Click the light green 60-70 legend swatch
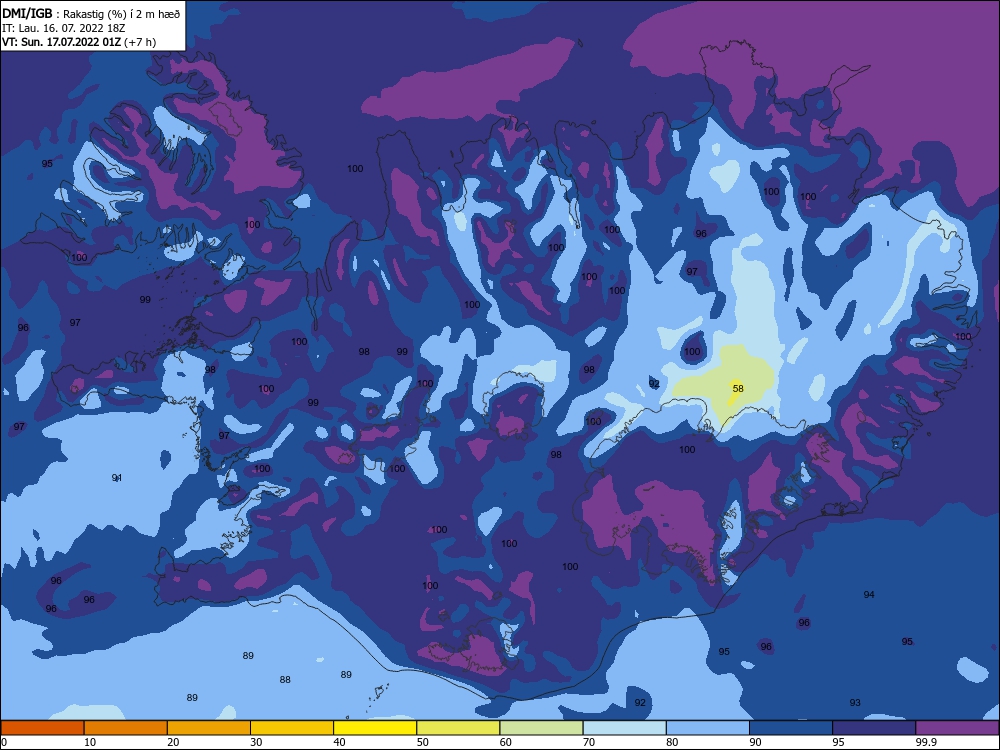The height and width of the screenshot is (750, 1000). pos(541,728)
